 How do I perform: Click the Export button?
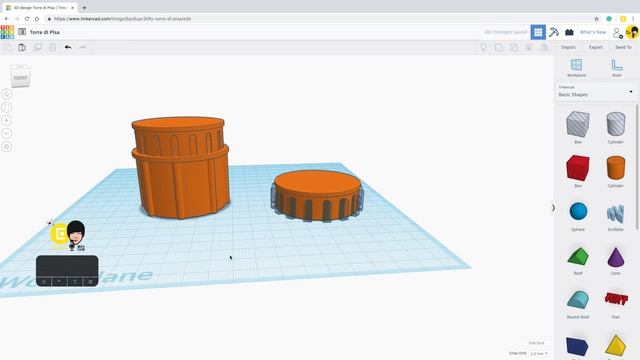click(596, 47)
